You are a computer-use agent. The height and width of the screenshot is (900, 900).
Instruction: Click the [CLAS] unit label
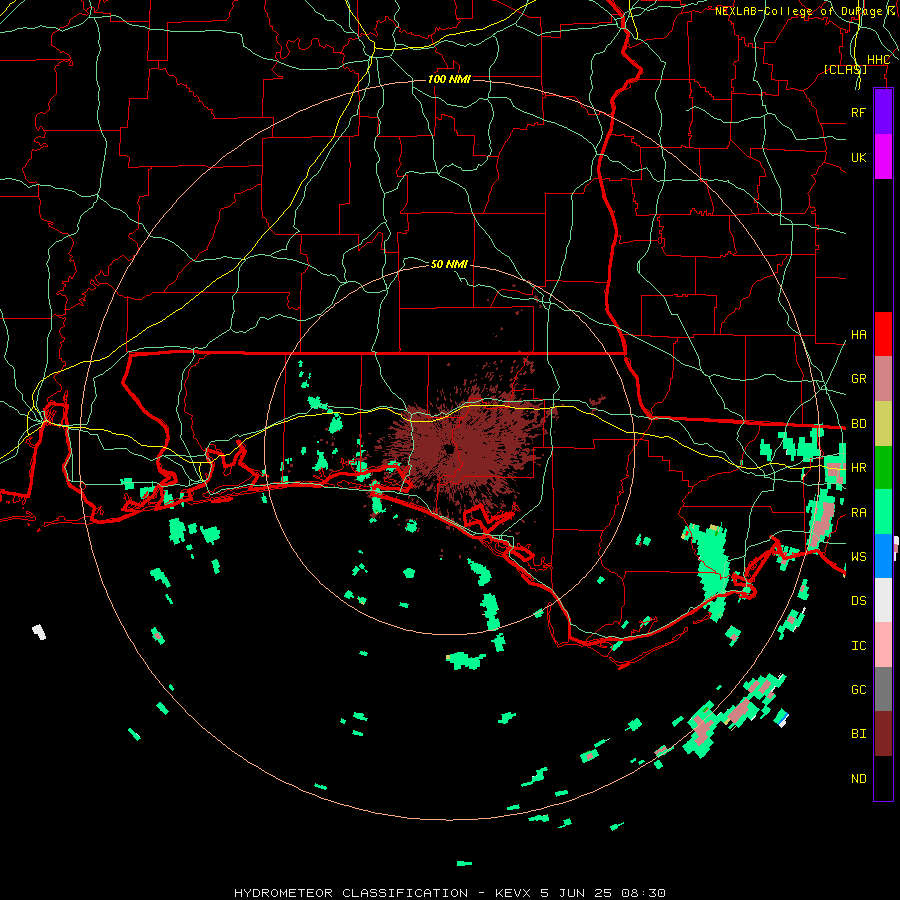(845, 69)
